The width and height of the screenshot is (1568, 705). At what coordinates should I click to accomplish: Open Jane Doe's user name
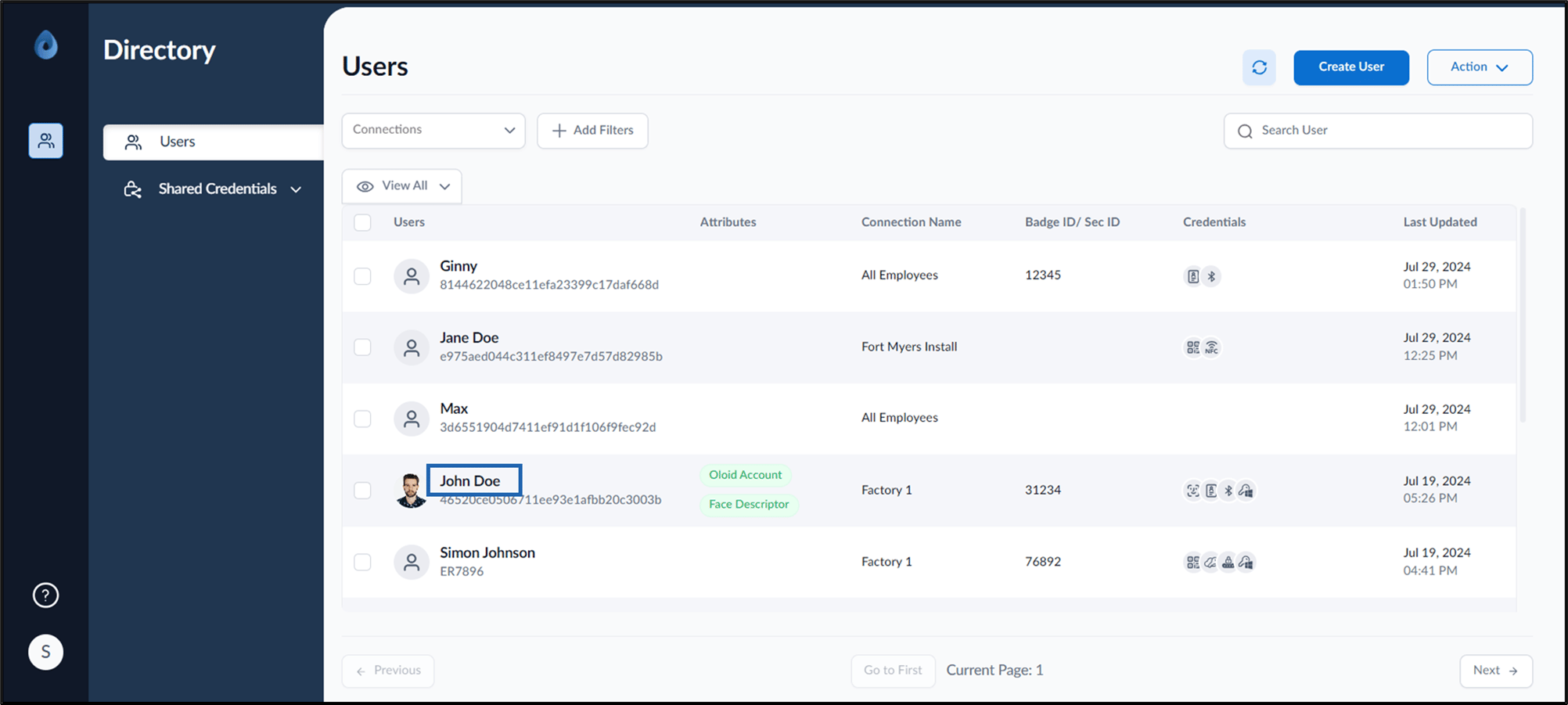[469, 337]
